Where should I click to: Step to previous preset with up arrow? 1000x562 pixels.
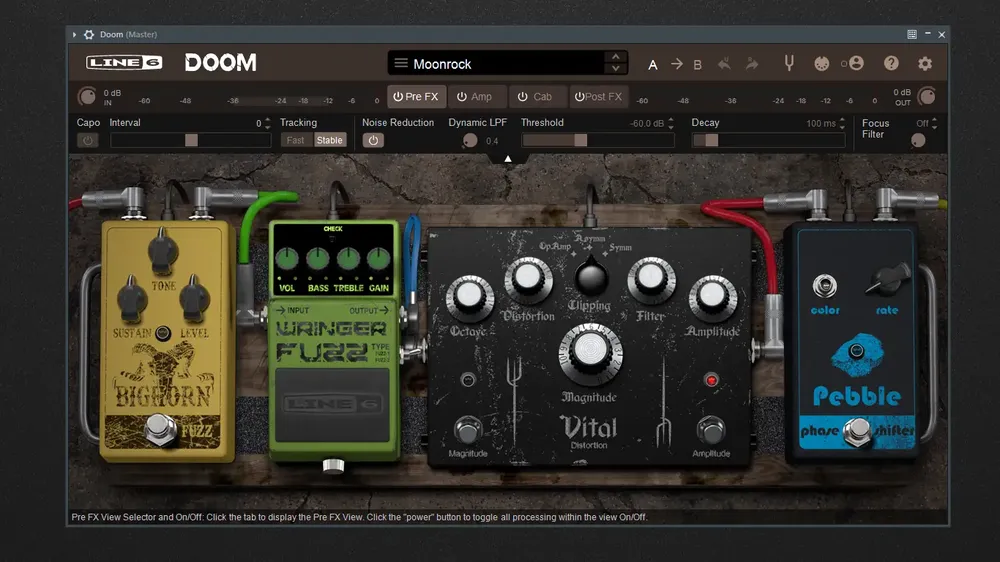click(x=615, y=57)
